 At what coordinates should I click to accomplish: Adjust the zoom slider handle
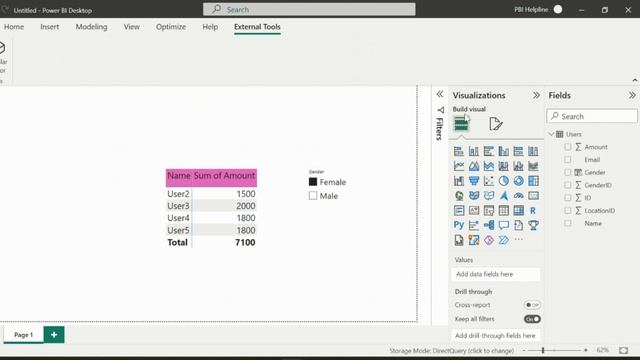(543, 350)
